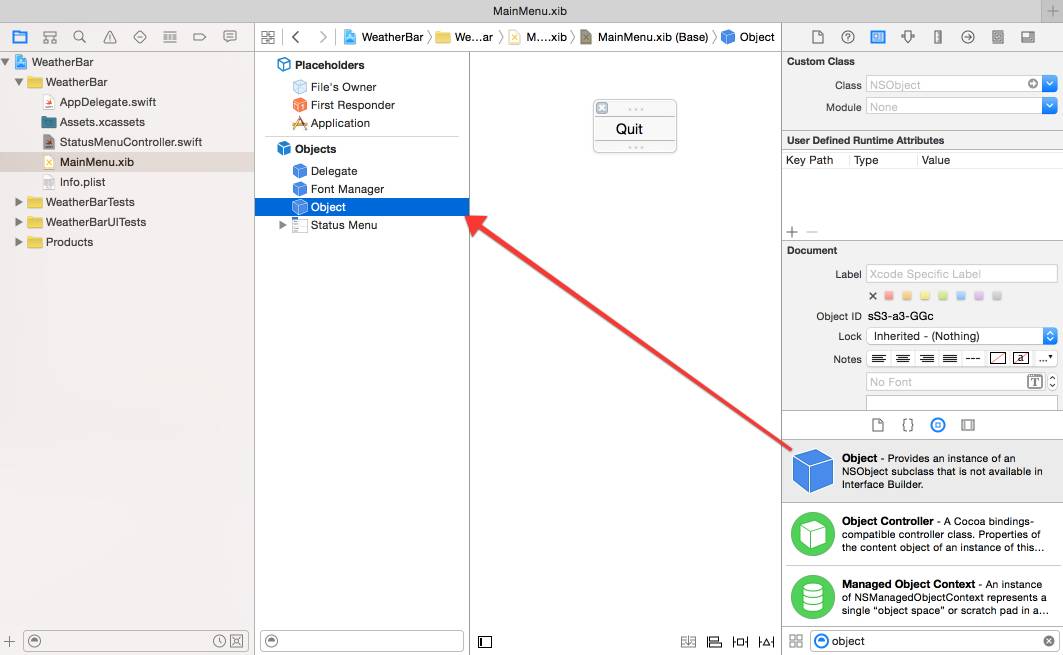Go back in editor history
This screenshot has height=655, width=1063.
pos(296,37)
